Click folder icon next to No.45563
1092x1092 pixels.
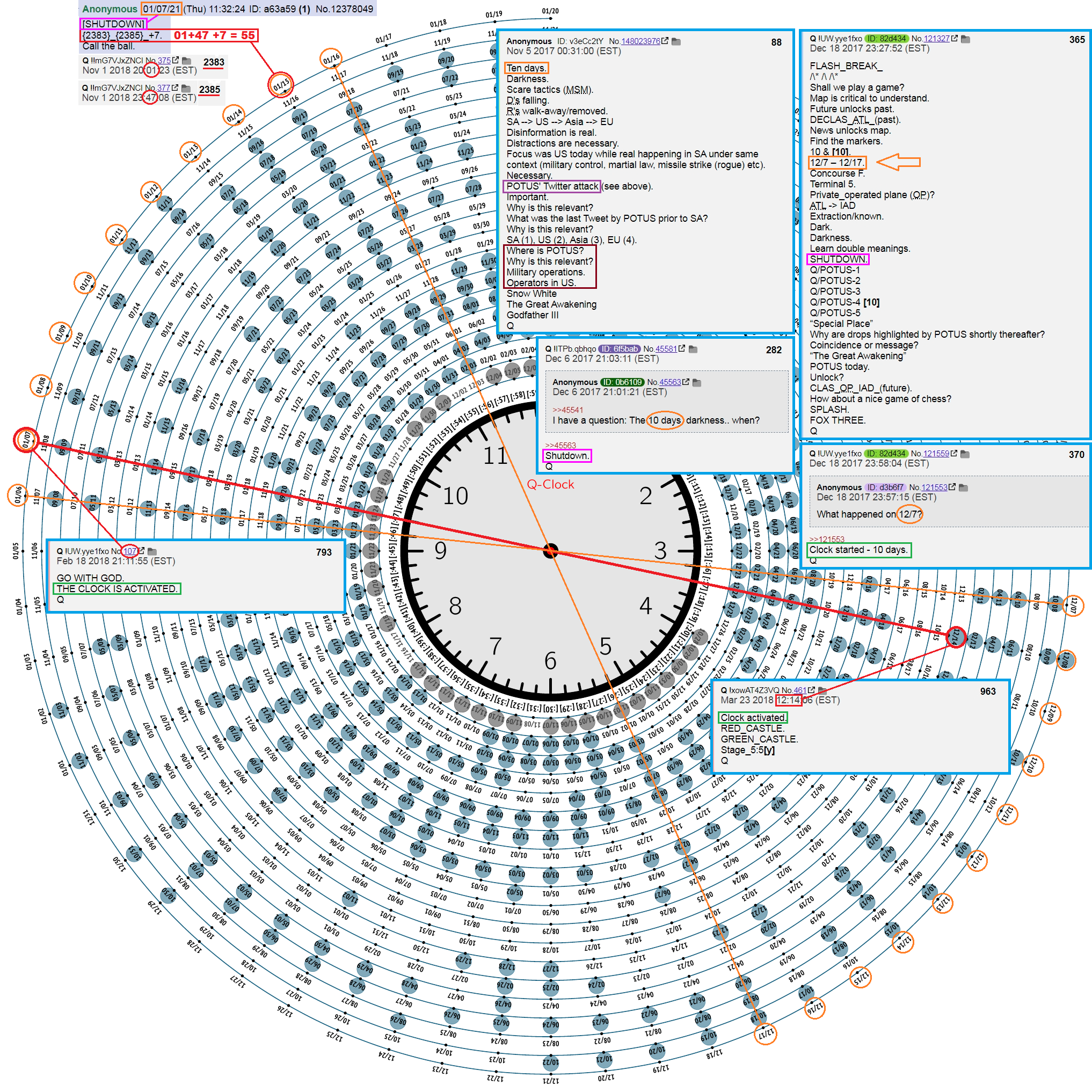pyautogui.click(x=697, y=383)
